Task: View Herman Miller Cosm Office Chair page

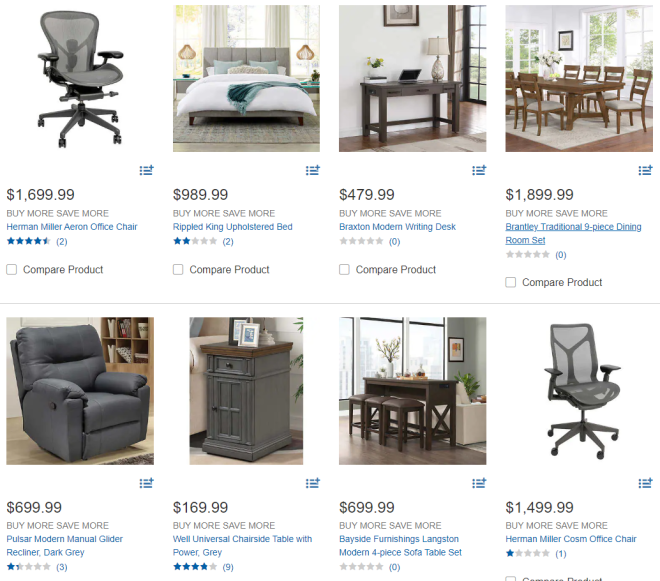Action: click(x=571, y=539)
